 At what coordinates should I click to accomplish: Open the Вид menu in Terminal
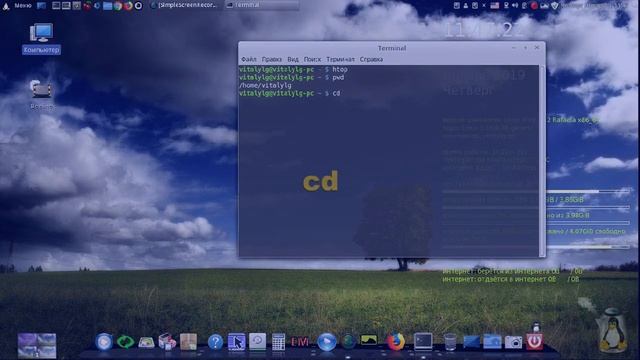tap(293, 59)
